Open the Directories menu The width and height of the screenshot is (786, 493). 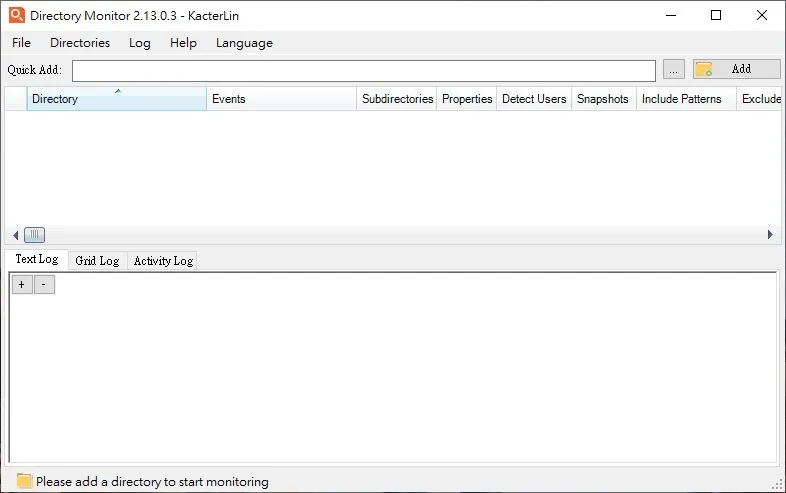coord(80,43)
